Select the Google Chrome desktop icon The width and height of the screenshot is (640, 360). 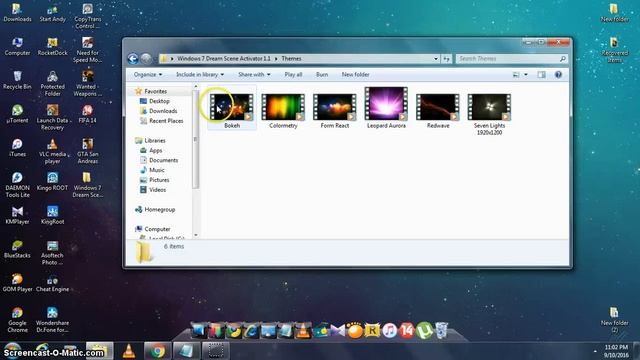click(x=17, y=320)
